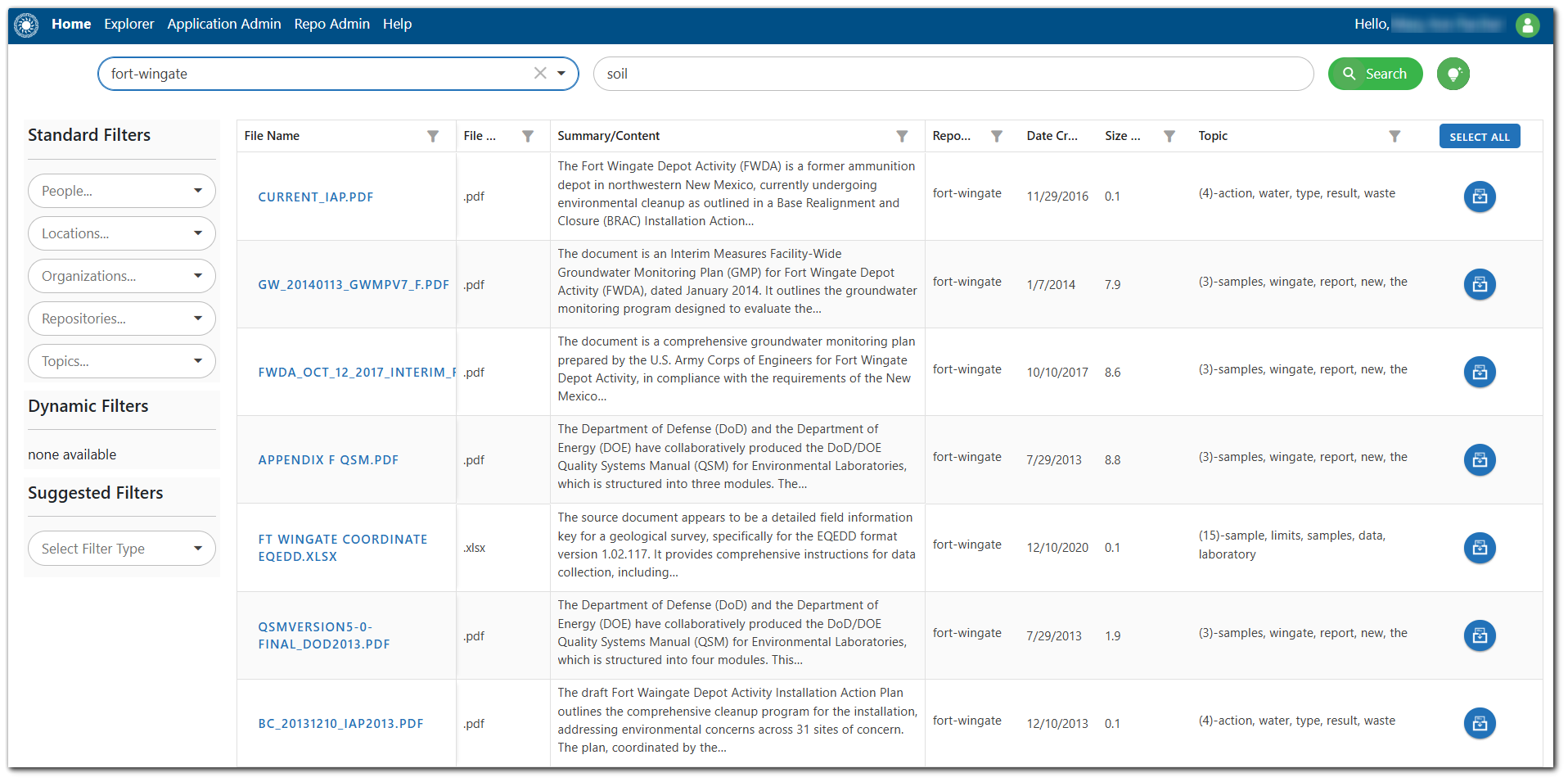Select the date 11/29/2016 cell

tap(1057, 197)
